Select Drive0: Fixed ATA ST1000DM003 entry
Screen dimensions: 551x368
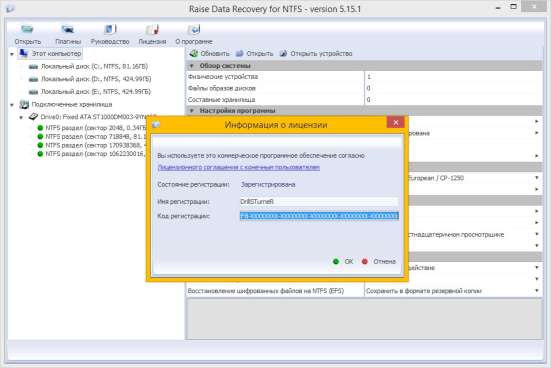point(98,117)
